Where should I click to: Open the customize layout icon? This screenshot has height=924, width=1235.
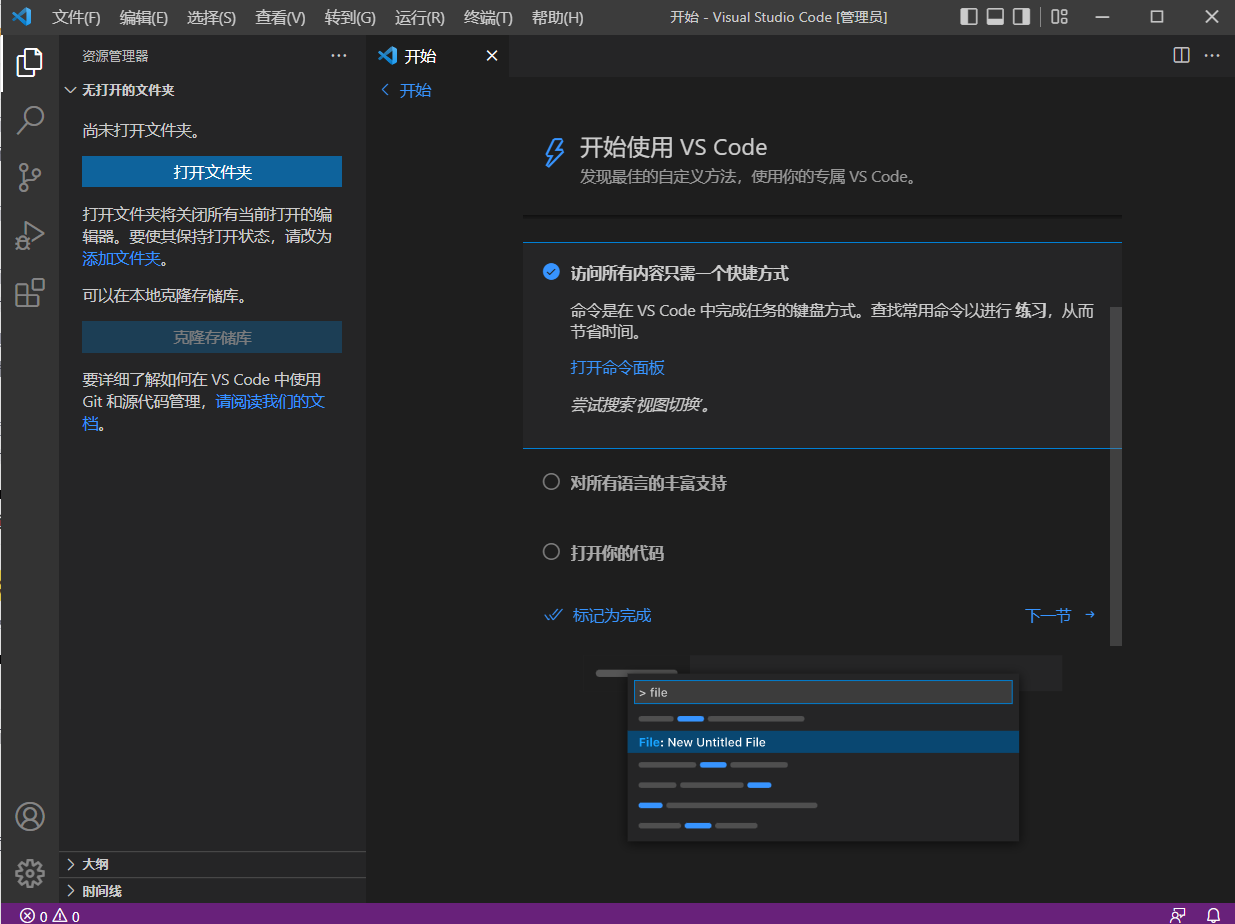coord(1060,17)
